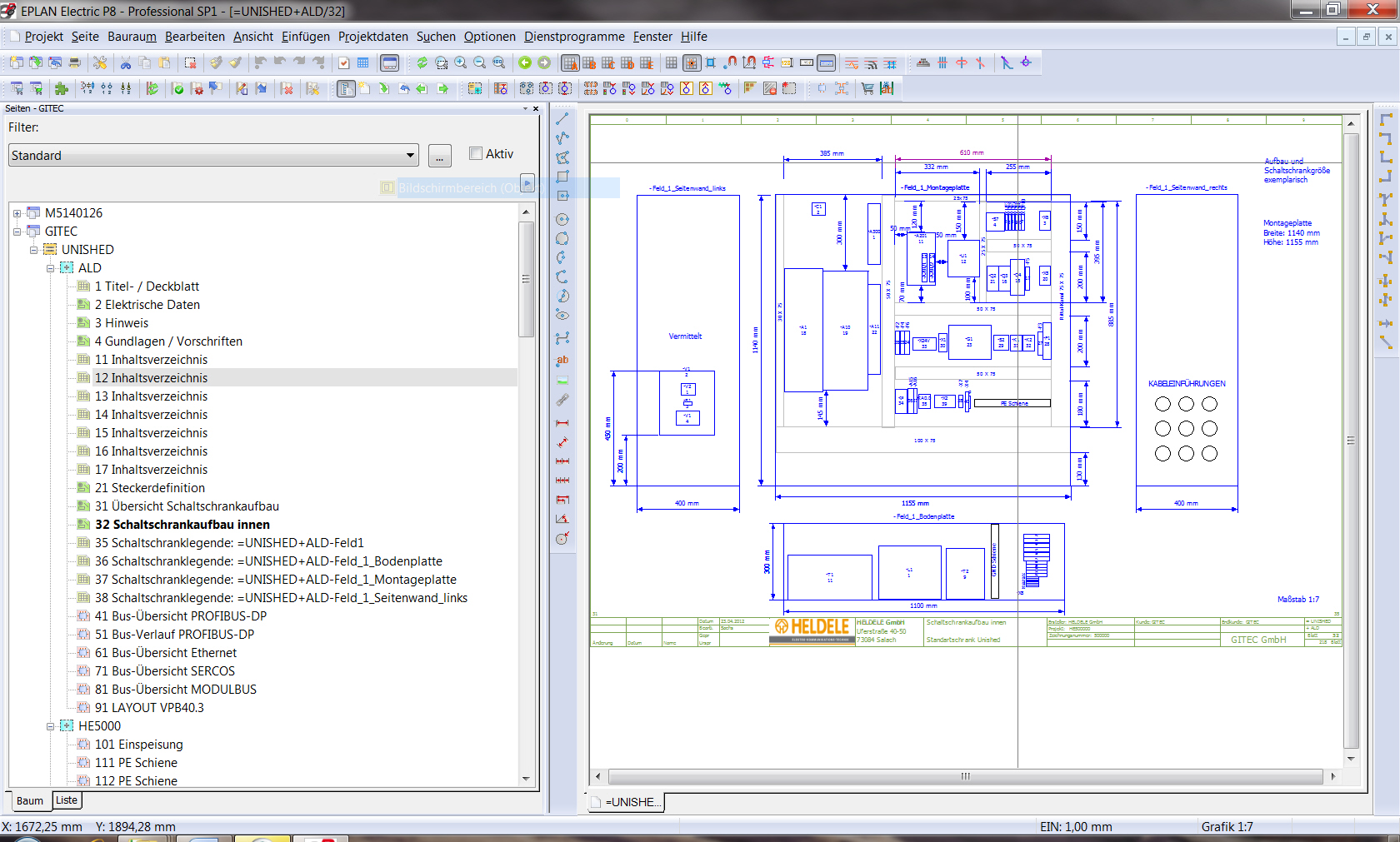Open page 31 Übersicht Schaltschrankaufbau
1400x842 pixels.
pyautogui.click(x=187, y=506)
